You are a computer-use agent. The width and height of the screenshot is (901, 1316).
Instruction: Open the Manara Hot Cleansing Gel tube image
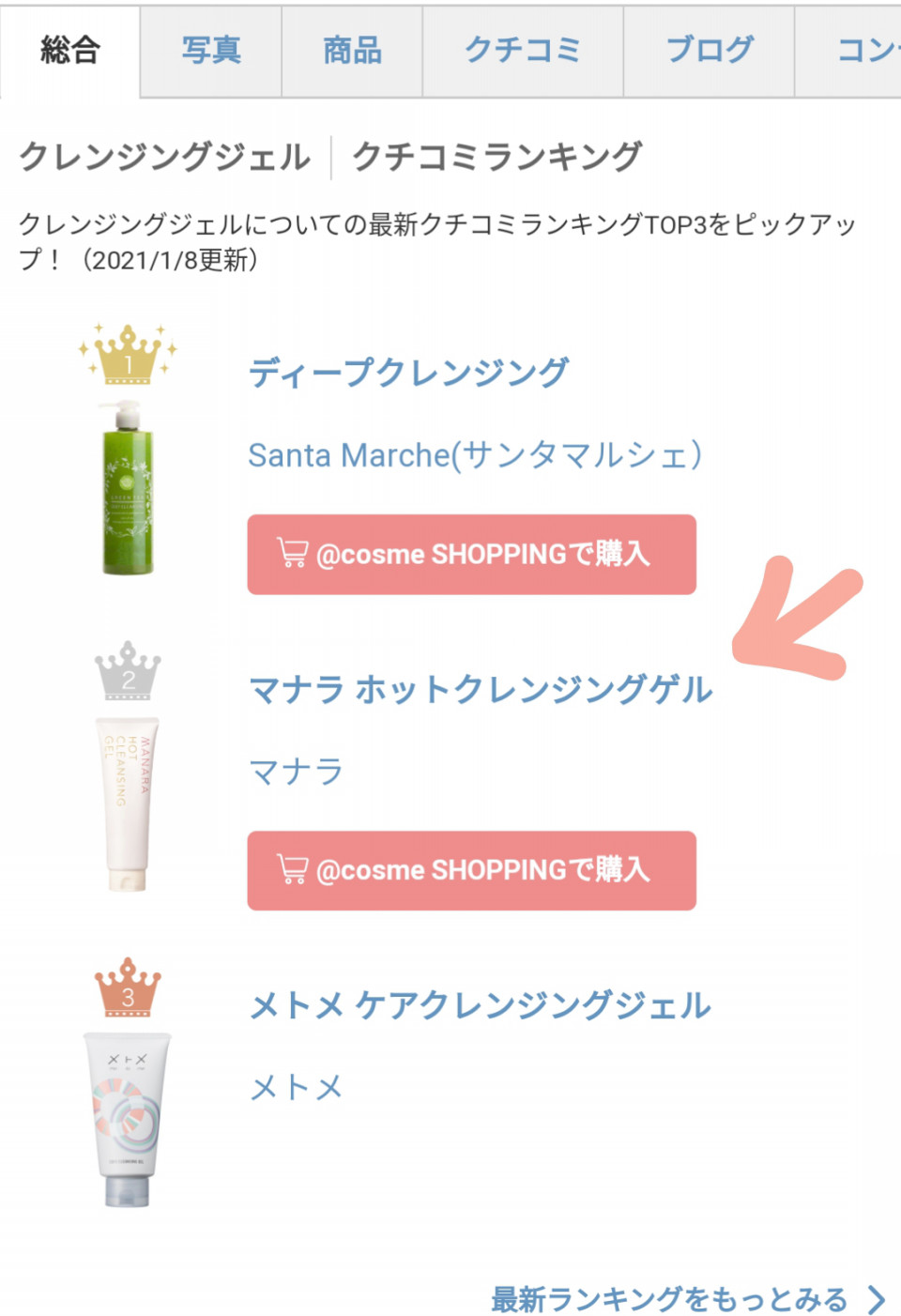(128, 804)
